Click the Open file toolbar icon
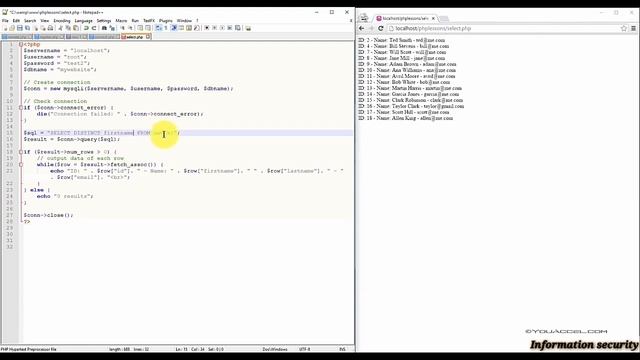This screenshot has height=360, width=640. (12, 28)
